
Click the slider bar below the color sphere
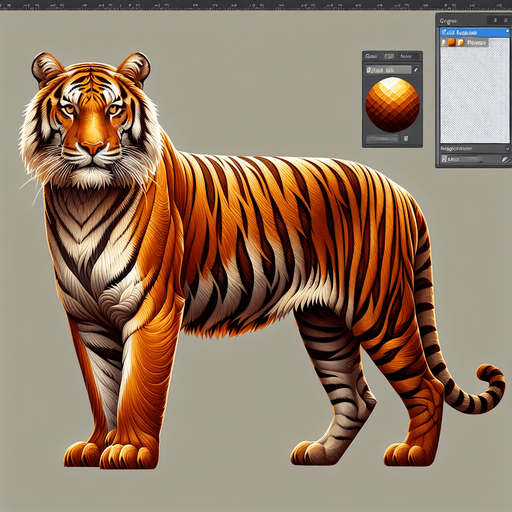coord(382,139)
